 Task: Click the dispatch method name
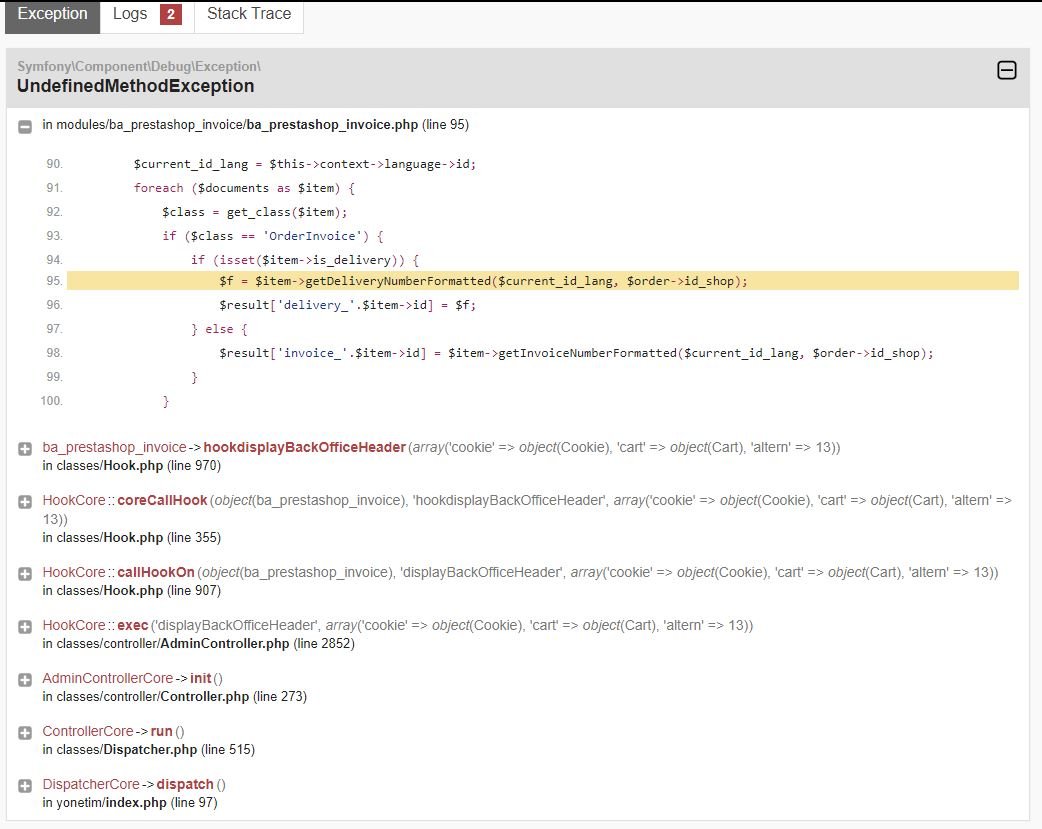tap(185, 784)
